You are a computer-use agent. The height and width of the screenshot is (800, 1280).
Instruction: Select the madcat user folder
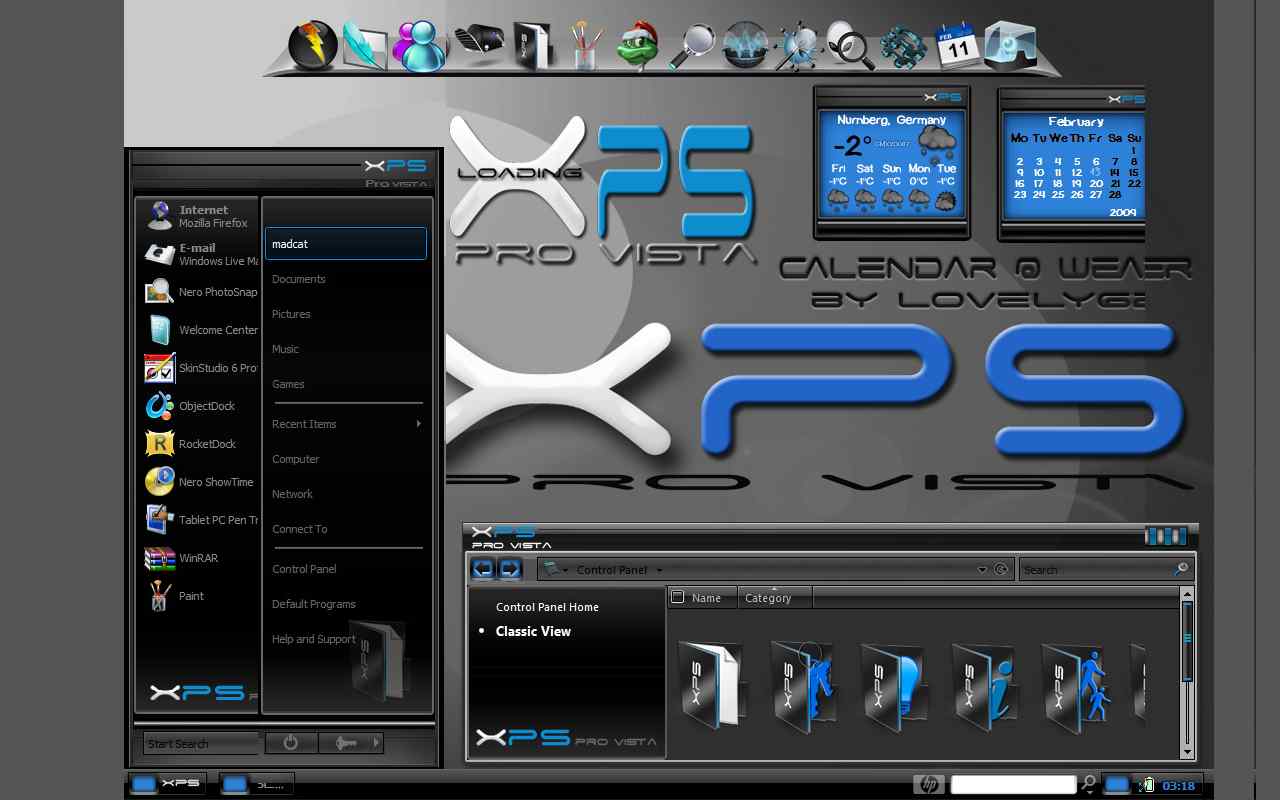coord(346,244)
